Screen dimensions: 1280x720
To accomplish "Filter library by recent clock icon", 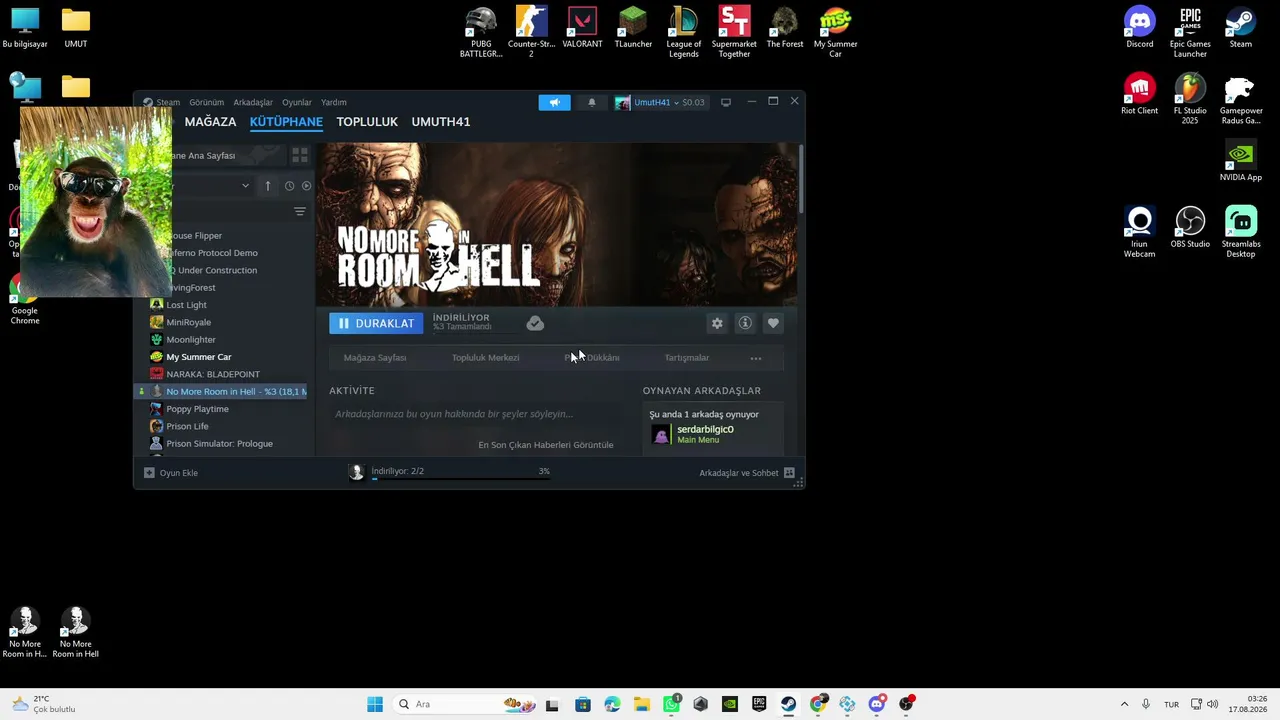I will point(289,186).
